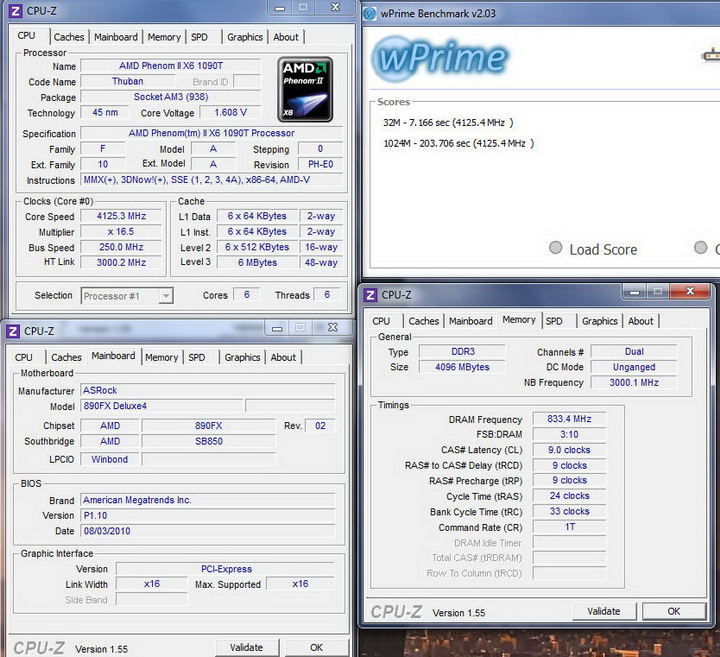This screenshot has width=720, height=657.
Task: Click the NB Frequency value 3000.1 MHz
Action: coord(634,382)
